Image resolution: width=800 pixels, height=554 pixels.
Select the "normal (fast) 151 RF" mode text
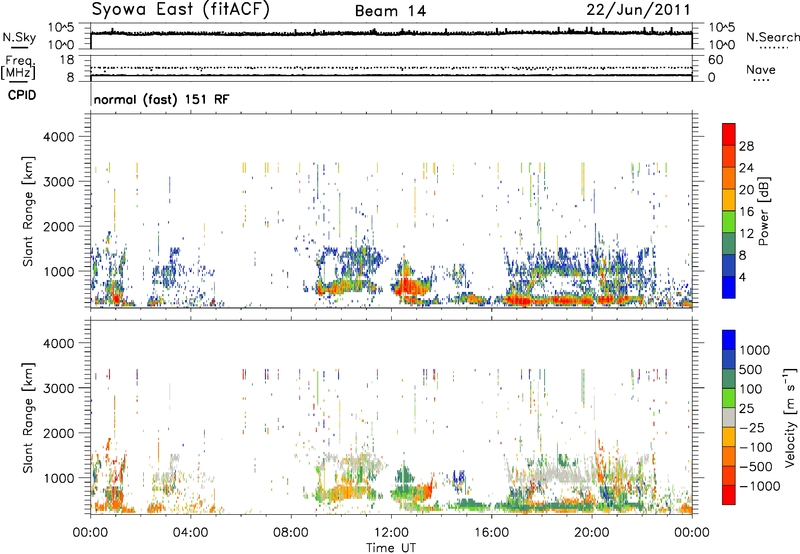click(x=161, y=99)
